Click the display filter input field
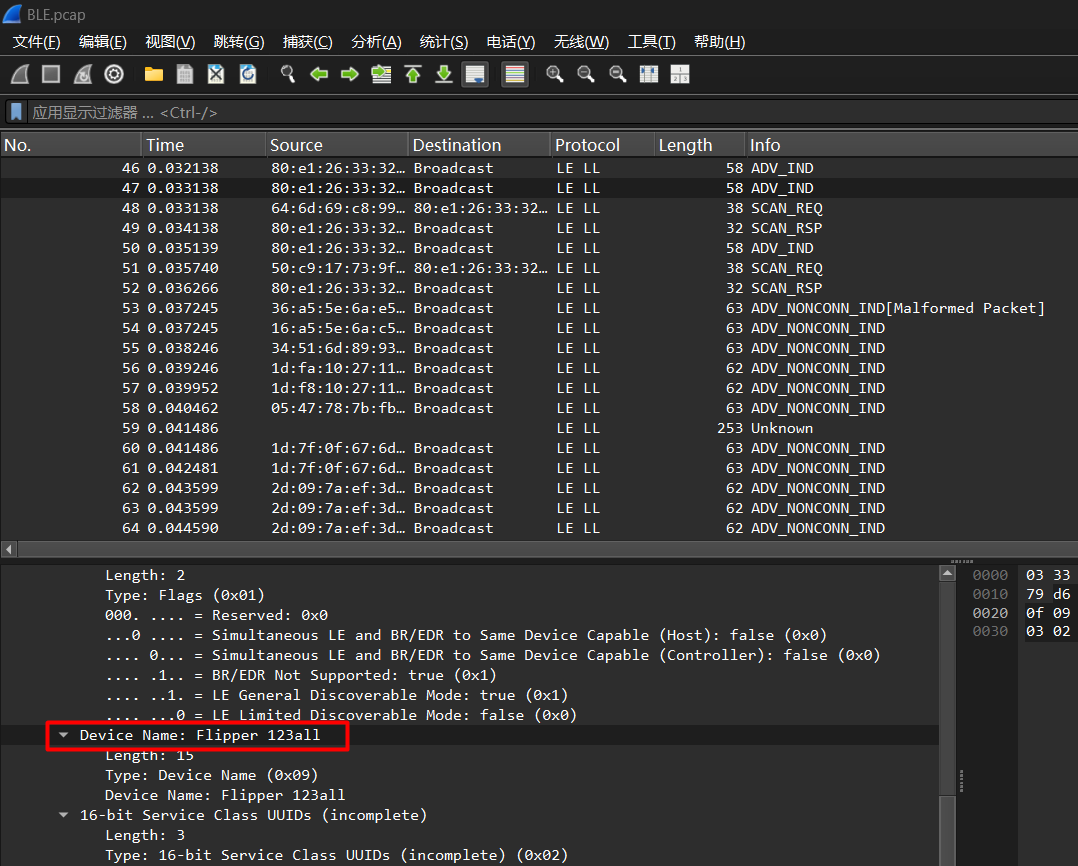 pos(540,112)
